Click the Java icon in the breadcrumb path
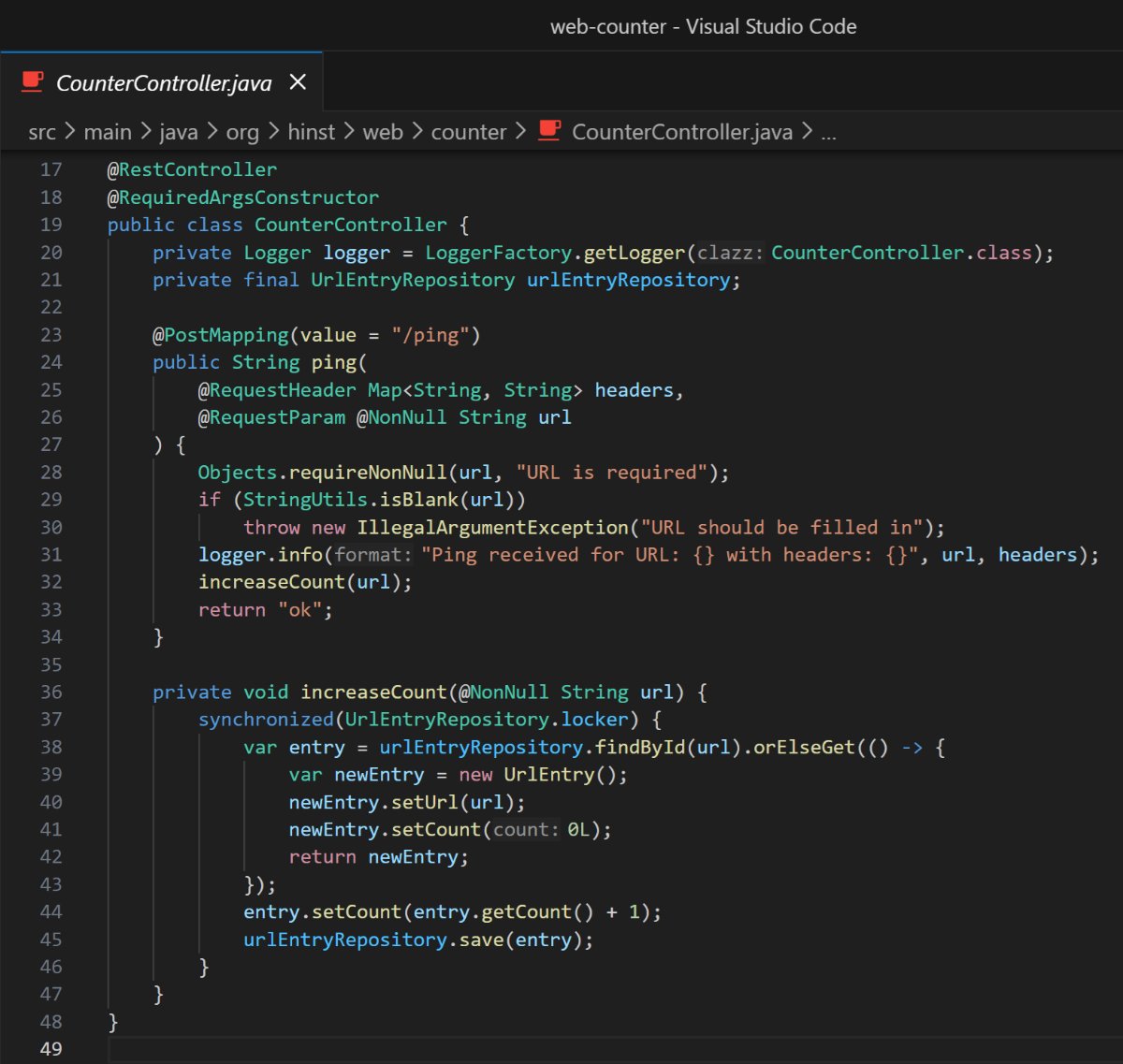The height and width of the screenshot is (1064, 1123). [550, 131]
